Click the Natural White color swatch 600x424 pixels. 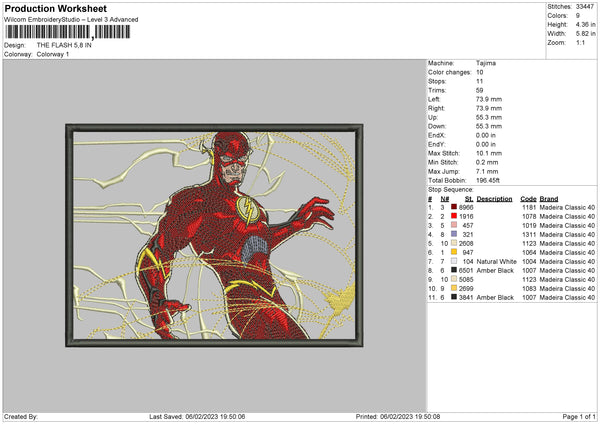pos(454,261)
